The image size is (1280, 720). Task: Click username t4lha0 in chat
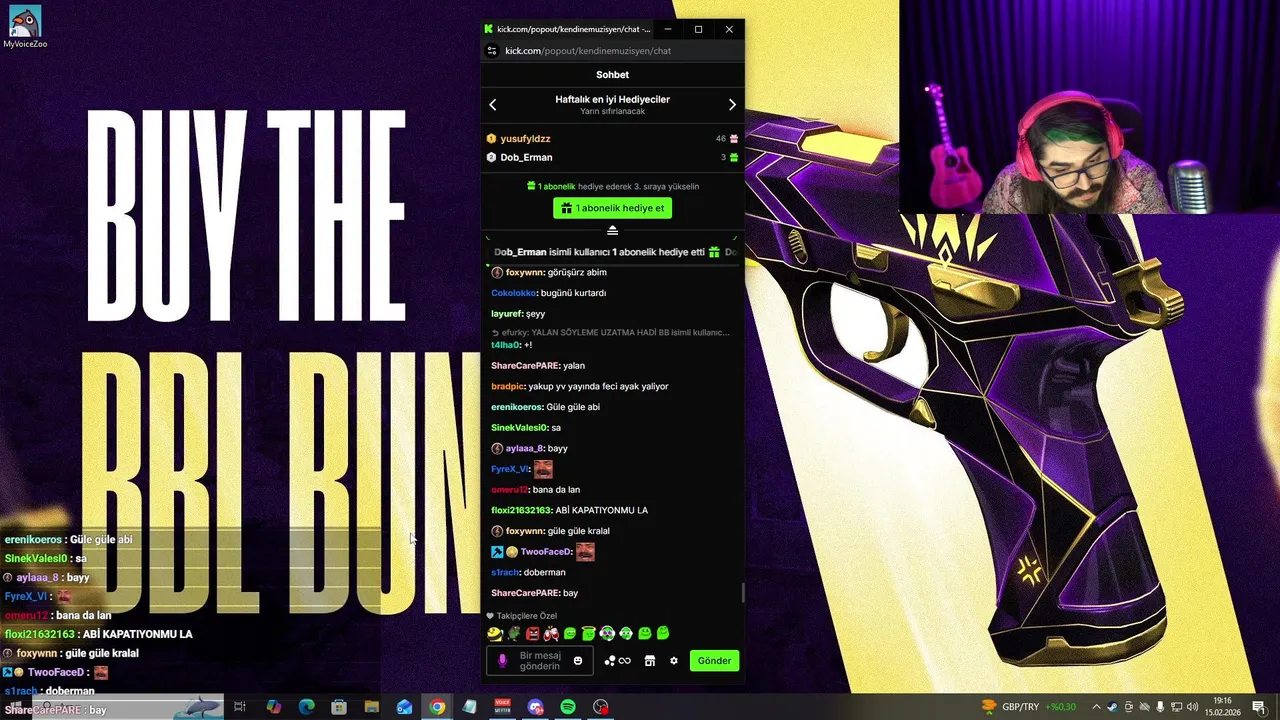(x=505, y=345)
